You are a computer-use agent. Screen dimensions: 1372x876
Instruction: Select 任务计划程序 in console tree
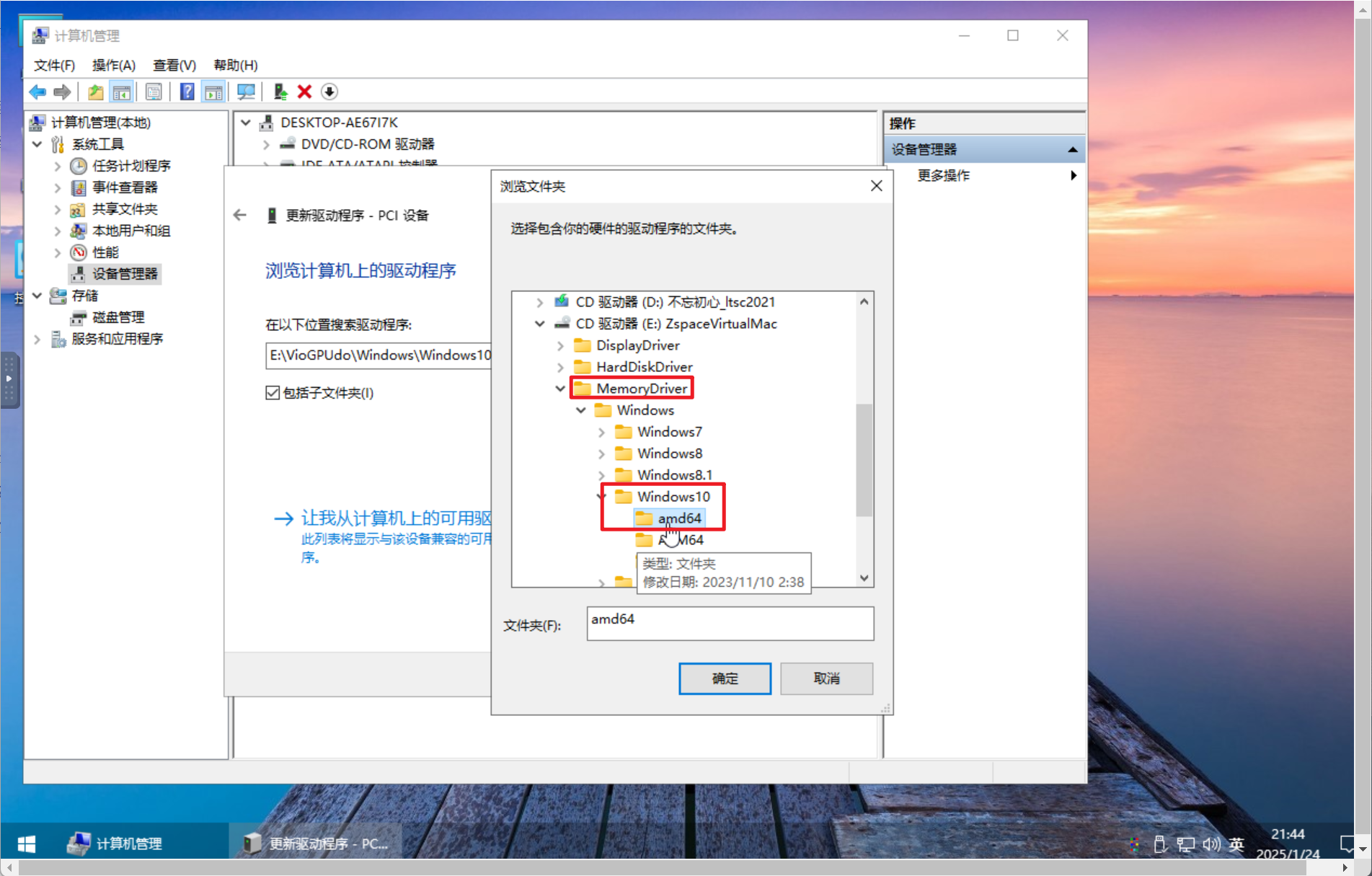pos(131,166)
